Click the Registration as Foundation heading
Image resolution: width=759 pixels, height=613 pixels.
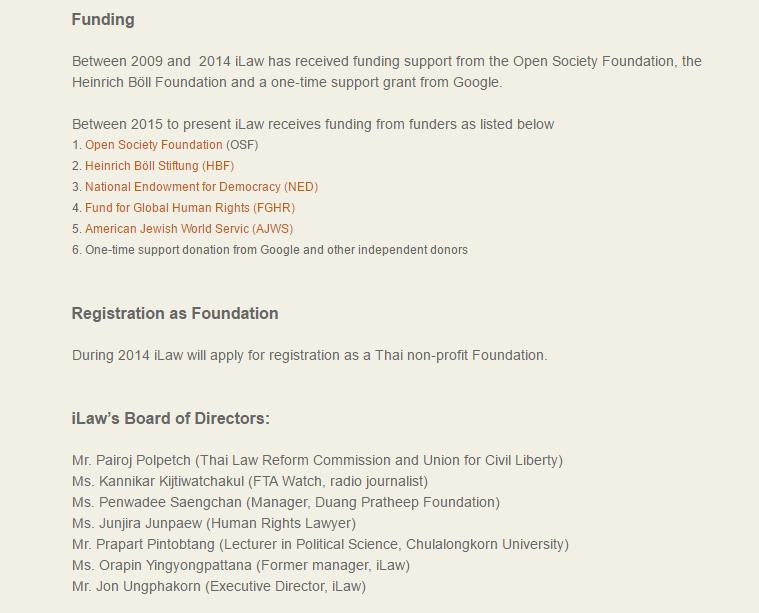tap(175, 313)
